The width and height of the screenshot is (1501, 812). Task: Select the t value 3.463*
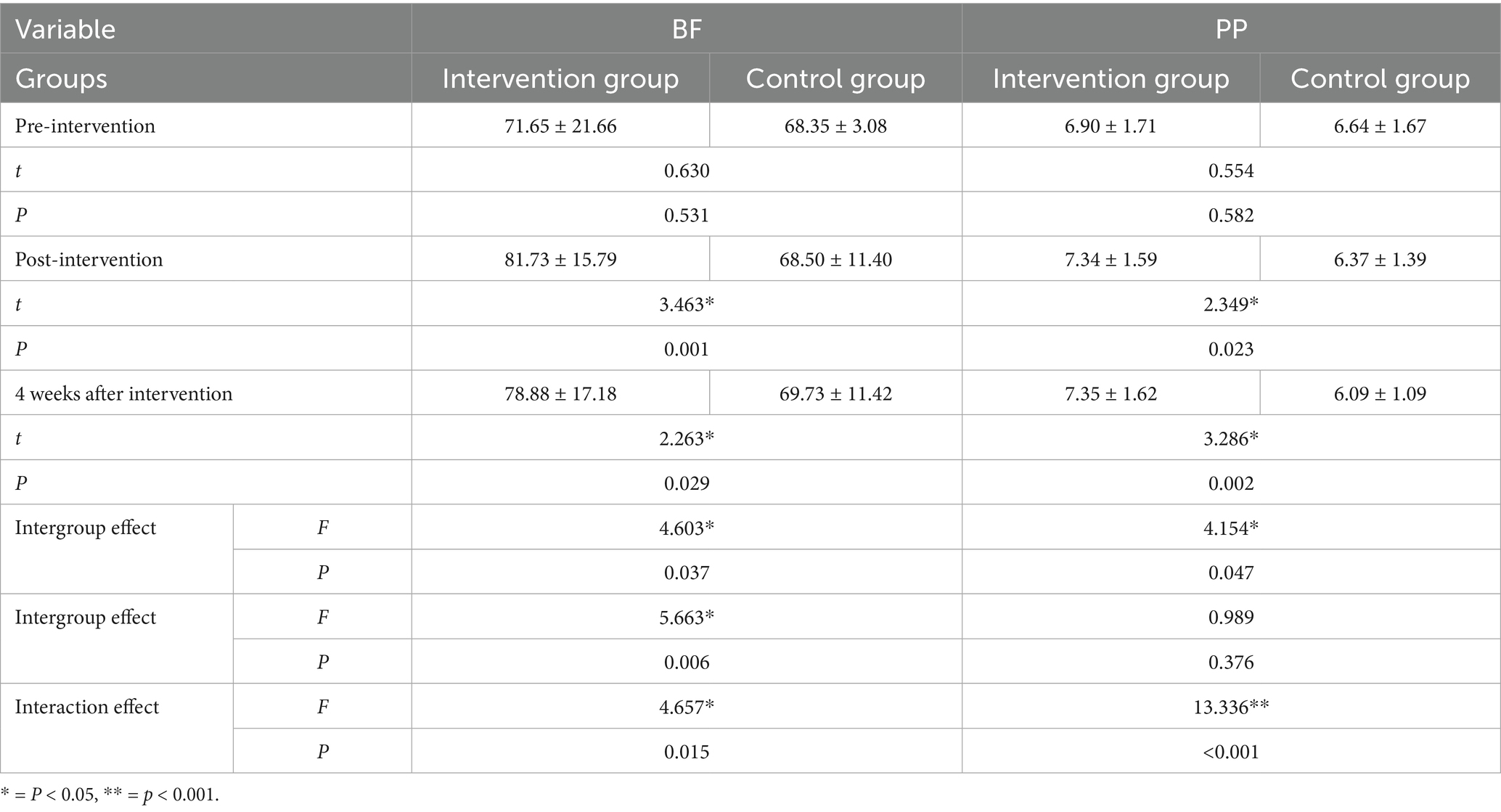coord(687,305)
